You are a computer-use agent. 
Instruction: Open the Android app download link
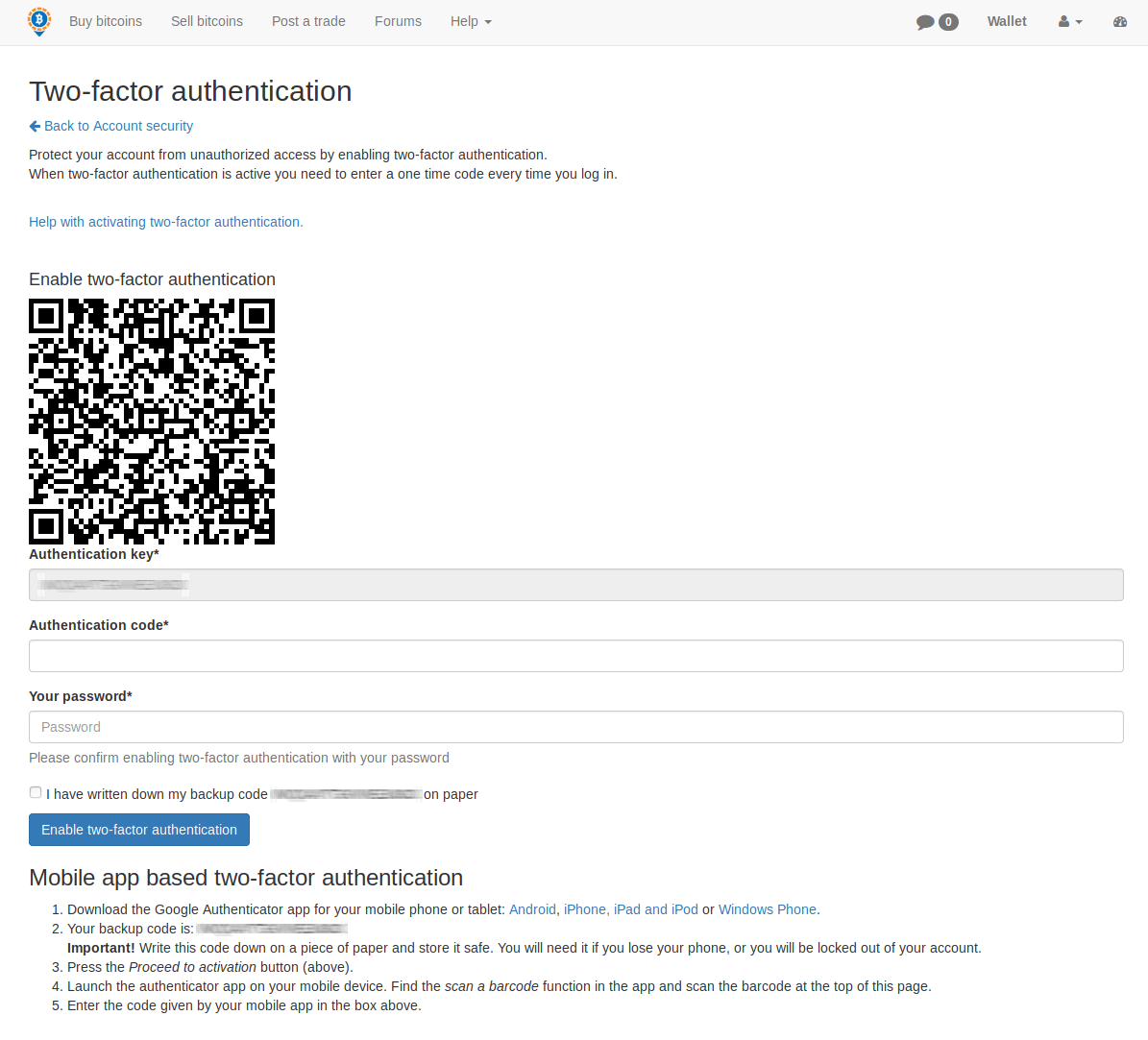(532, 909)
